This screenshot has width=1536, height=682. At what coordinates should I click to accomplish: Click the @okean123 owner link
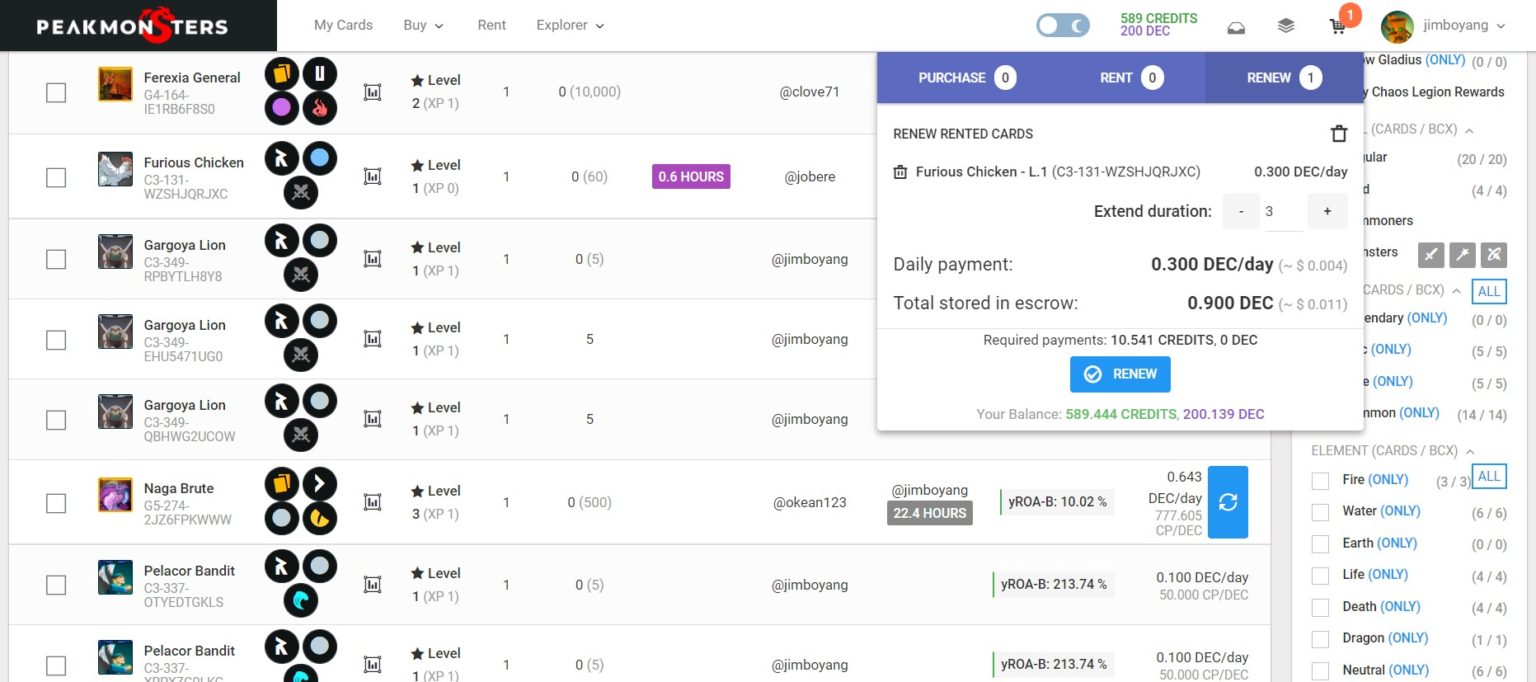(x=809, y=502)
